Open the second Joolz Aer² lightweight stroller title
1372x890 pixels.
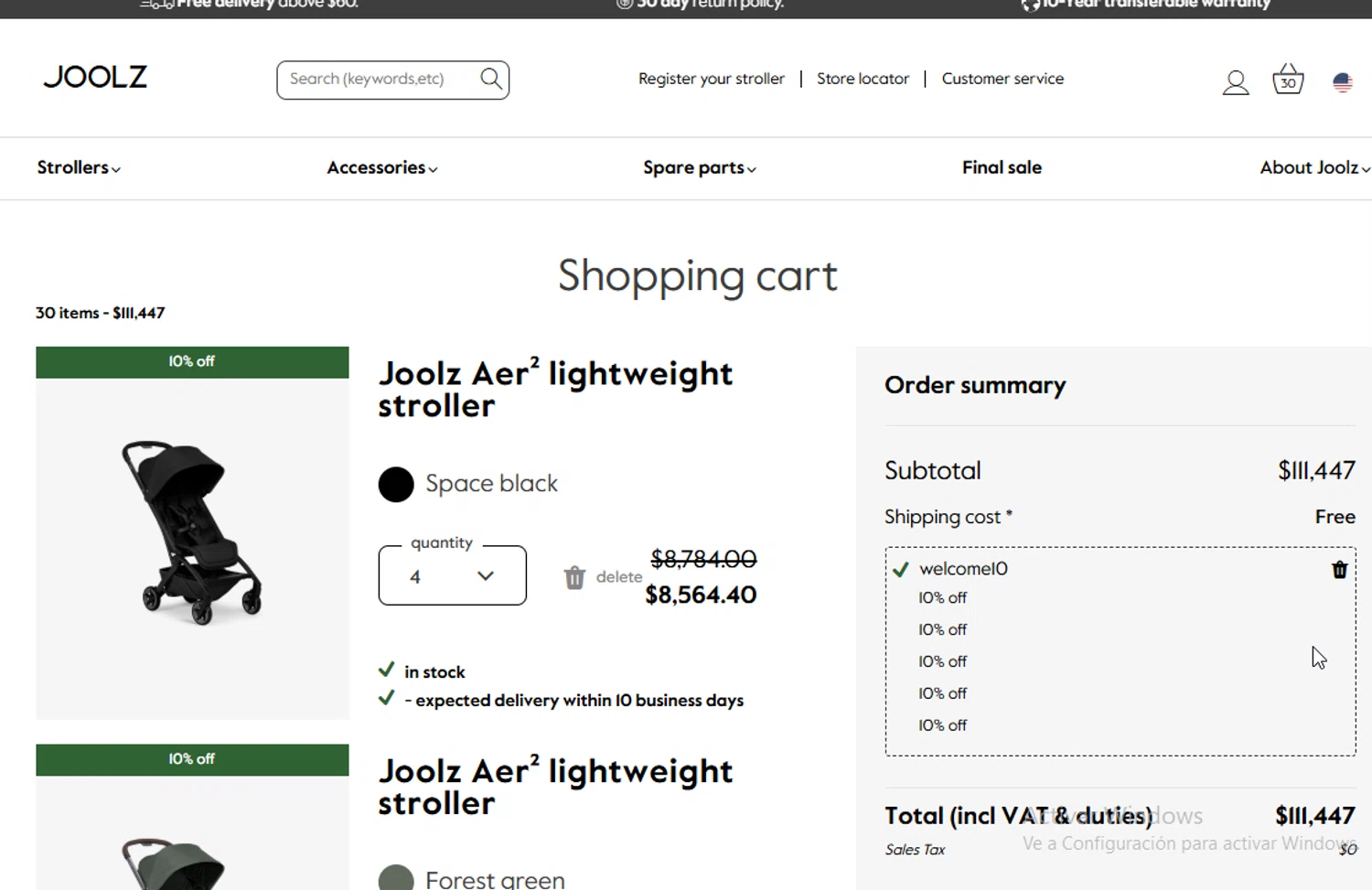point(555,787)
